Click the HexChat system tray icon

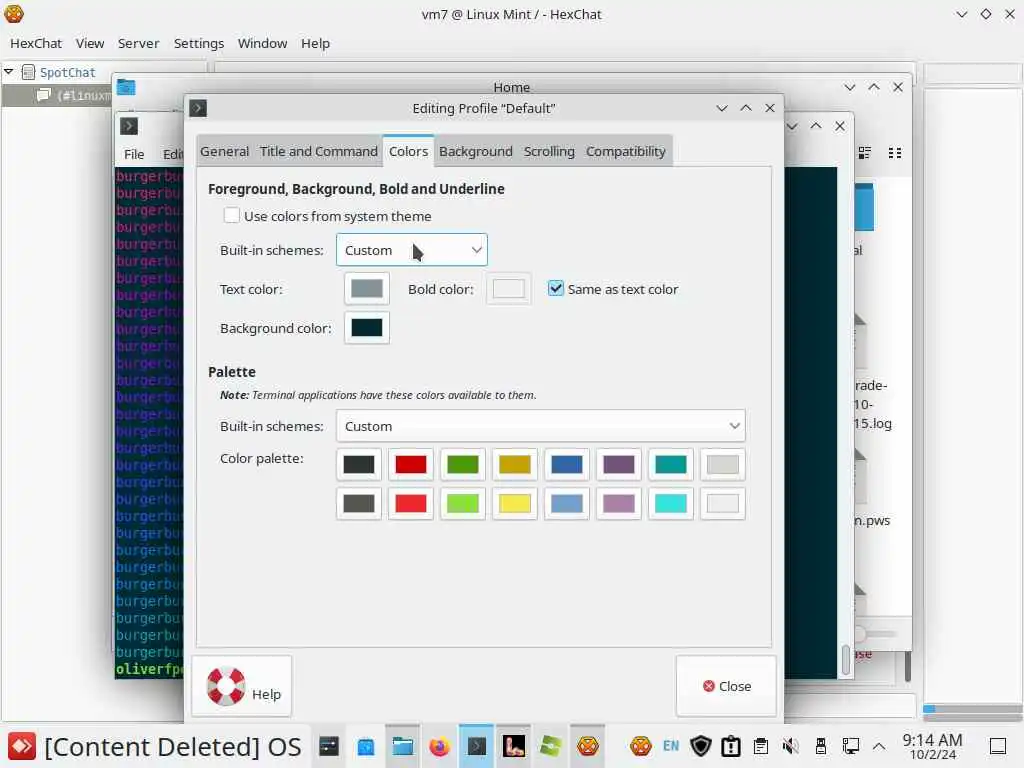tap(641, 746)
